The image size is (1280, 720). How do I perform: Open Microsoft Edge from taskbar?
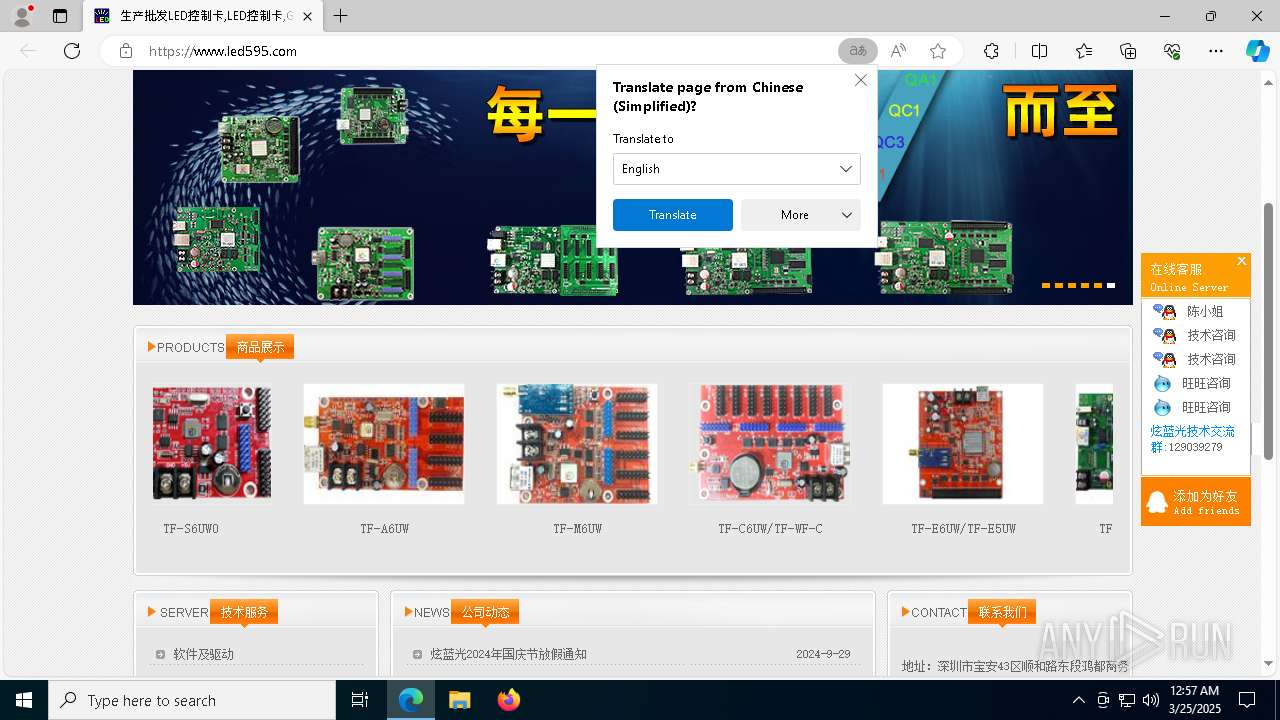pyautogui.click(x=411, y=700)
